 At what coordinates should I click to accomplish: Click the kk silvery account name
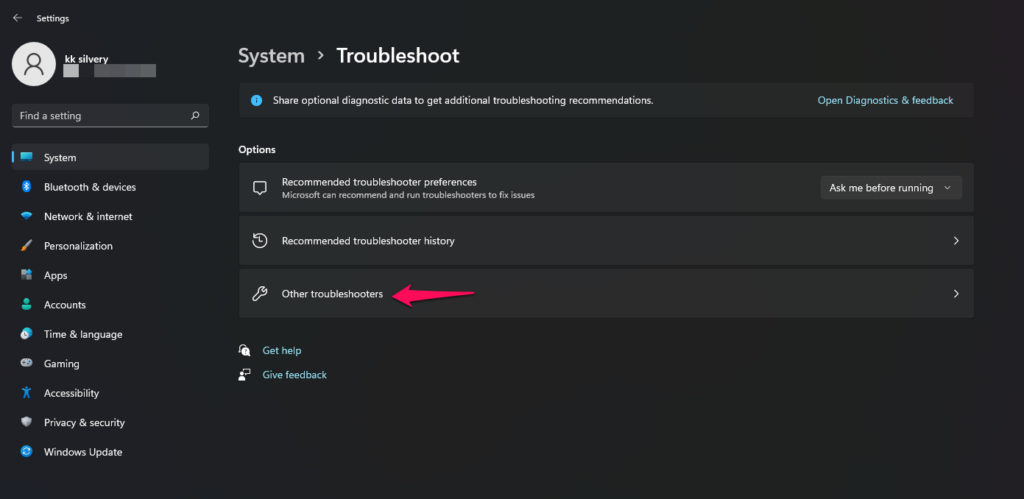tap(86, 59)
